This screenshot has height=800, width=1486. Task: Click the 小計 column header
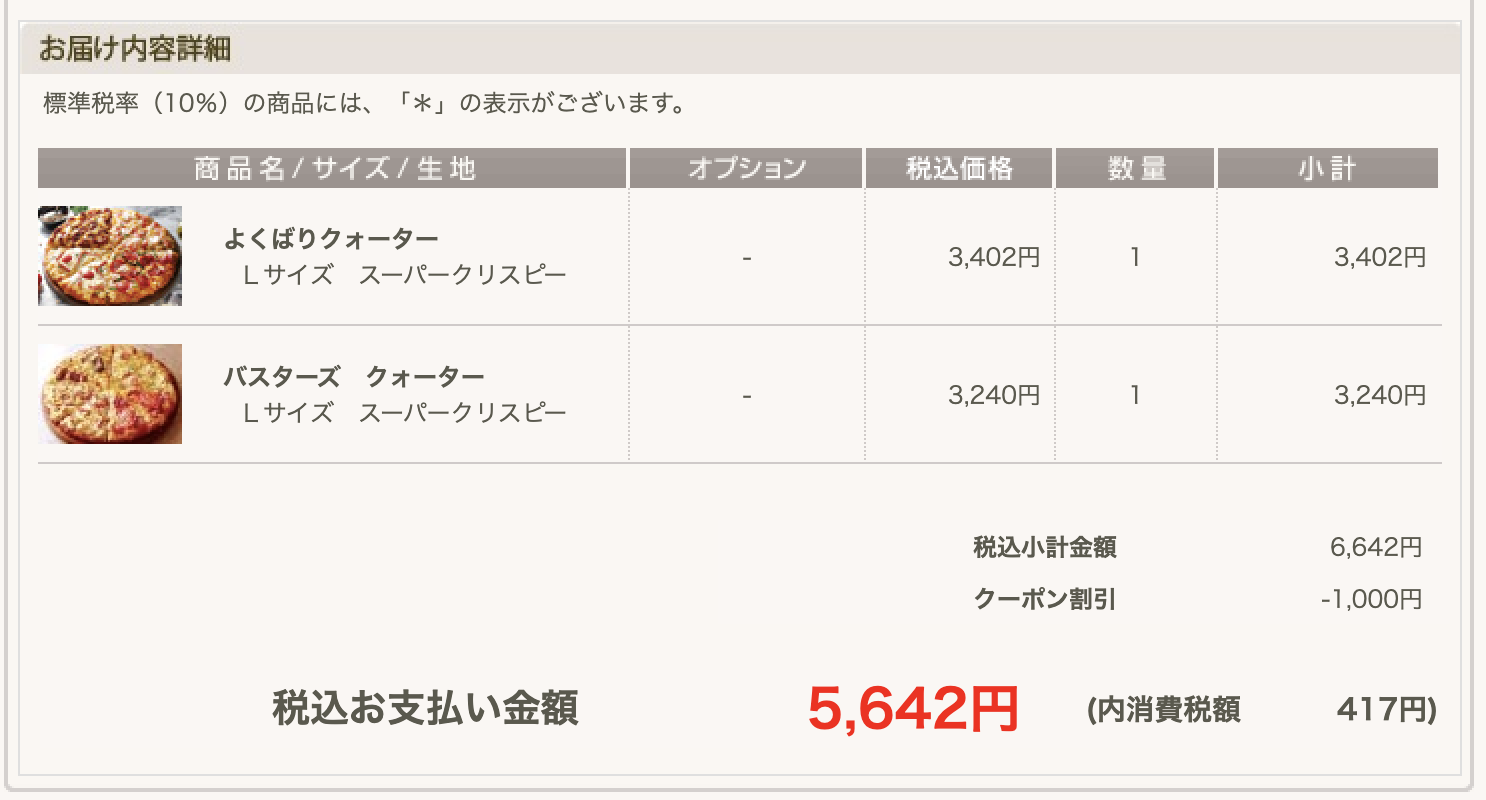pyautogui.click(x=1327, y=168)
